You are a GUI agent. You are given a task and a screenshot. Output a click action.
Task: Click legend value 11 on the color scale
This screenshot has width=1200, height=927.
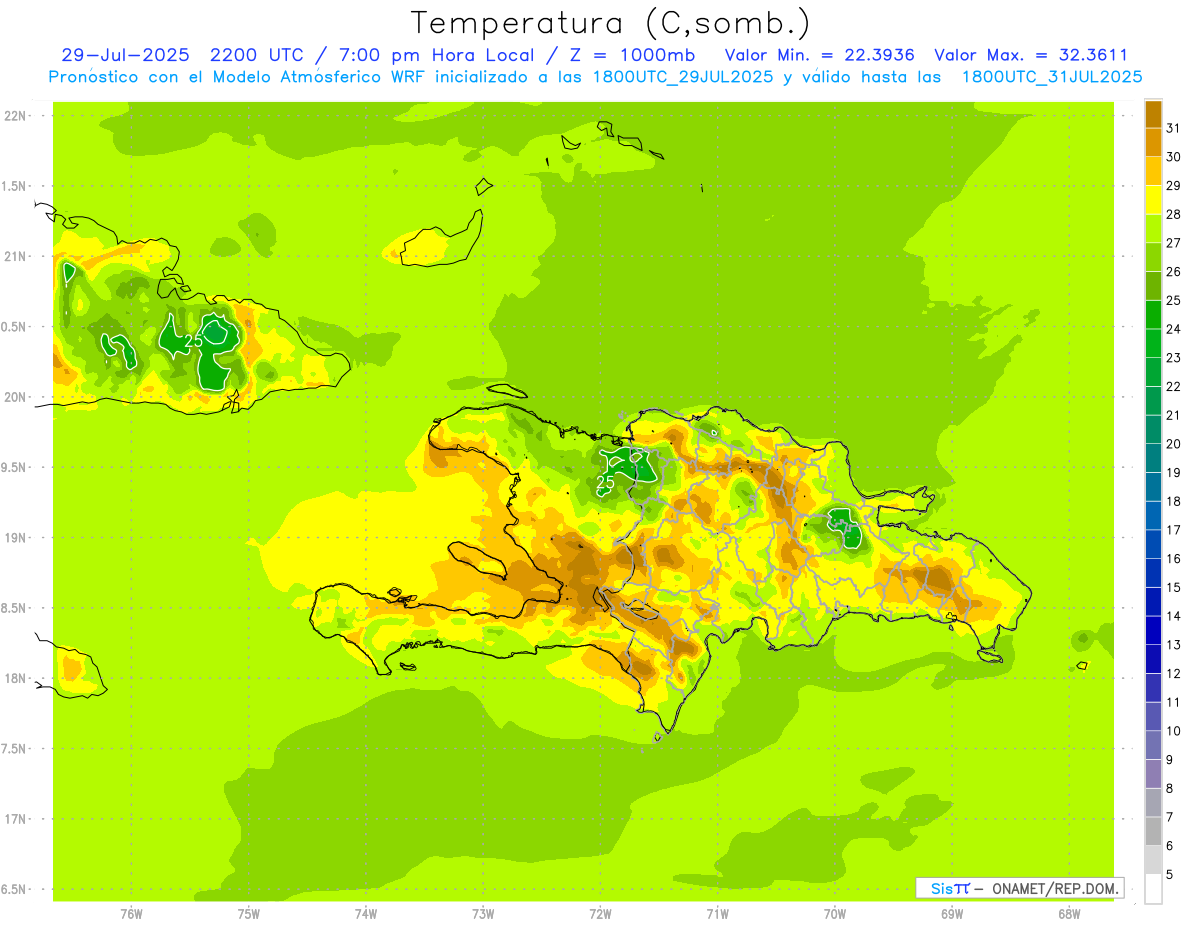1174,703
